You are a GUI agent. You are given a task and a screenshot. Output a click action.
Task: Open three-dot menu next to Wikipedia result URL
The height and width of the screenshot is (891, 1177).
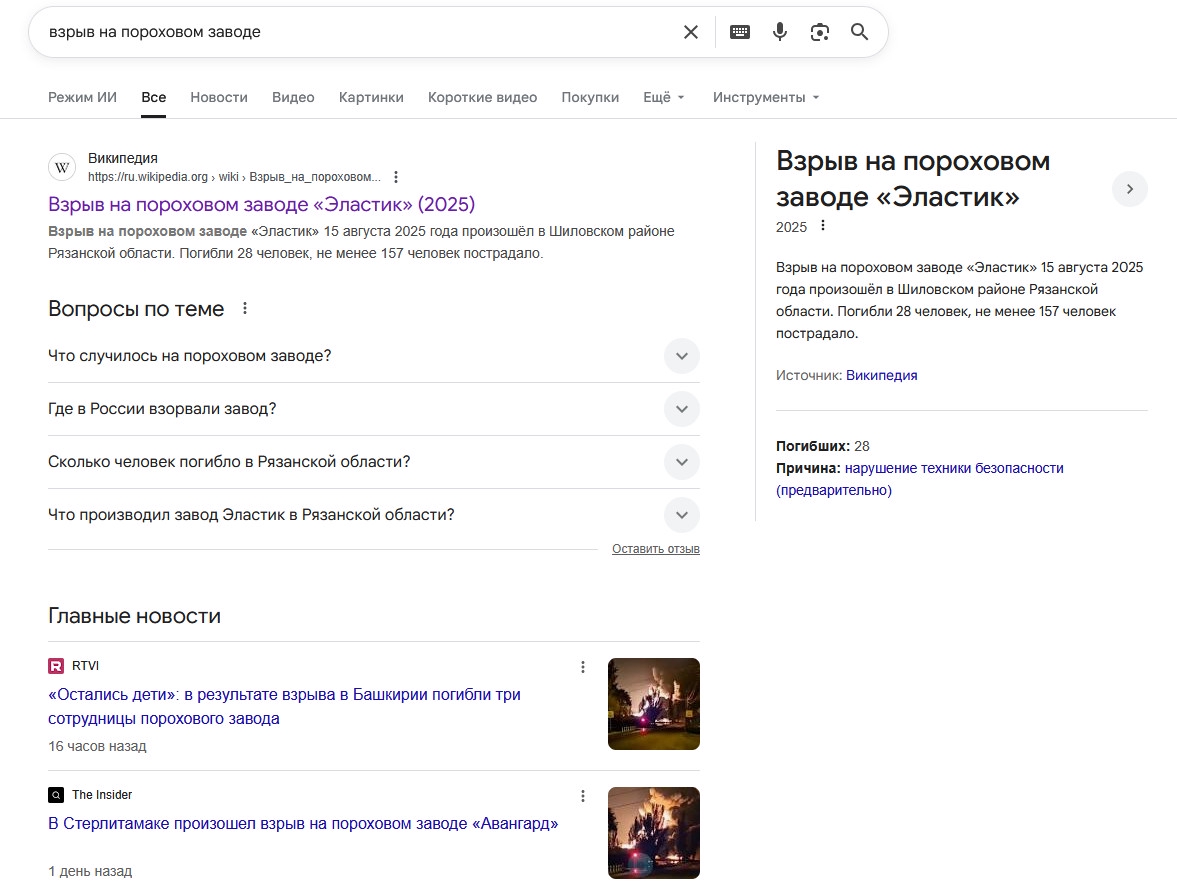point(396,177)
